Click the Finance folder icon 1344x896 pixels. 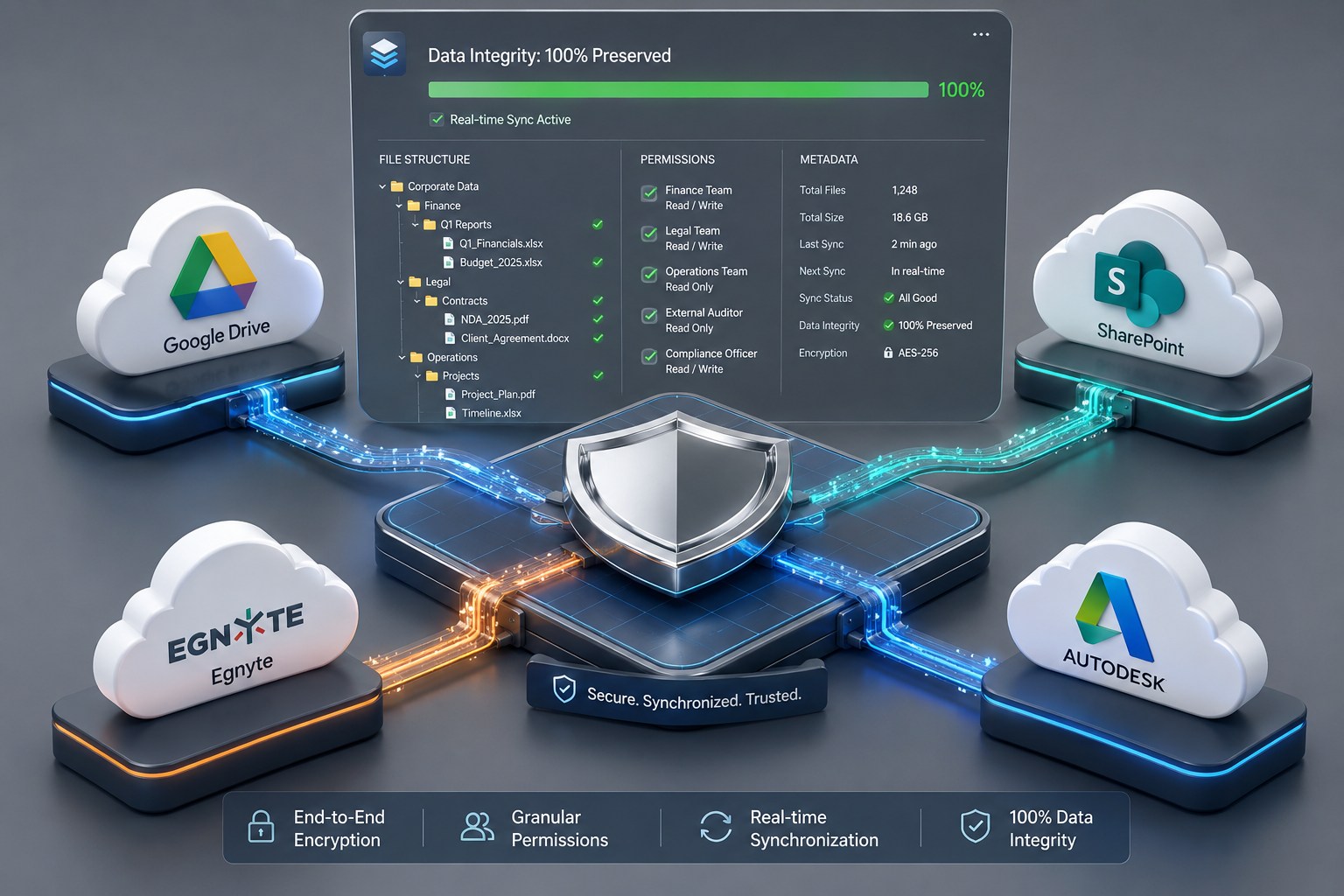coord(414,206)
